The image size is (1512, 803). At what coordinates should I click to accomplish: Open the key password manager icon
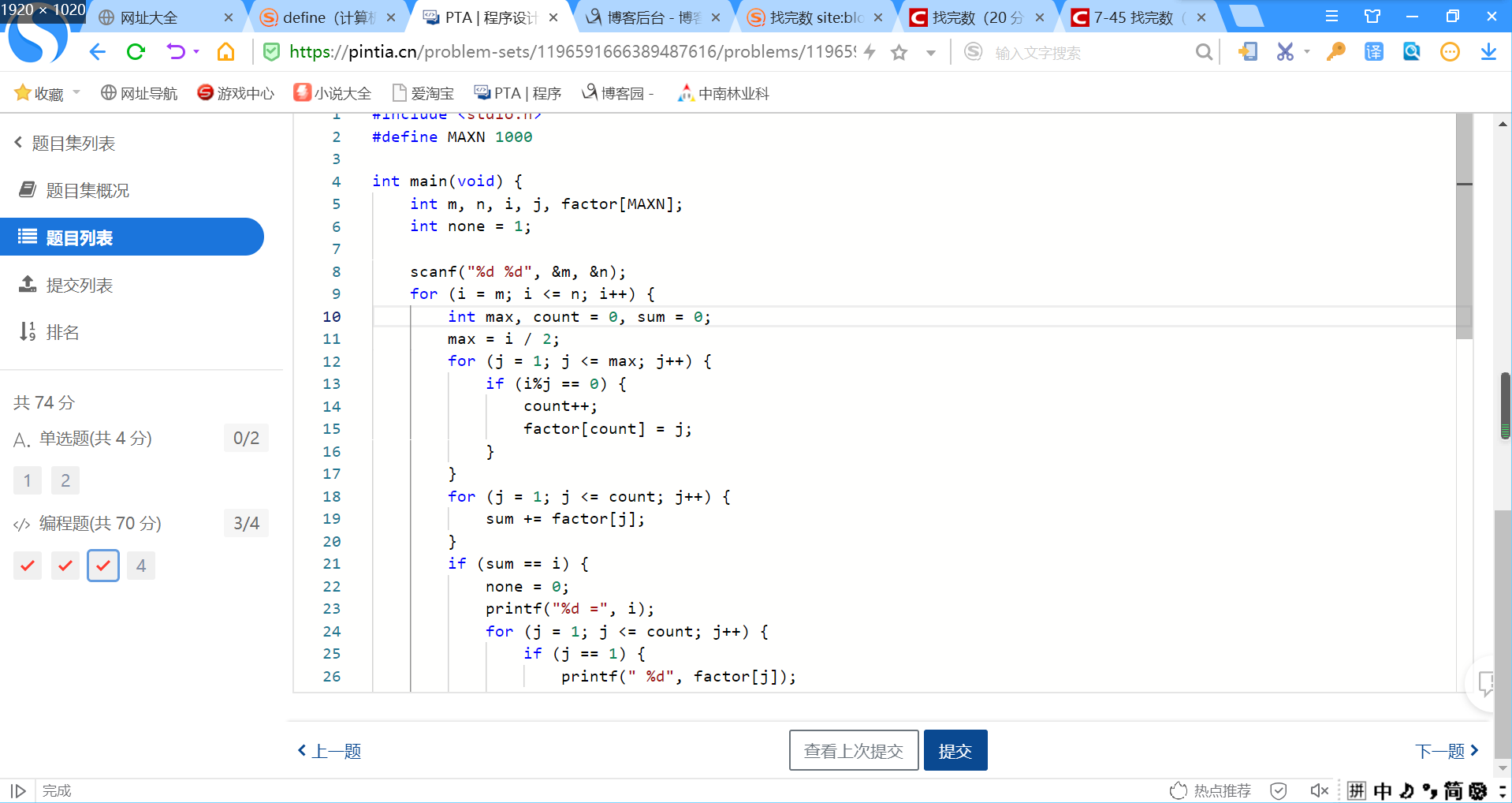1335,52
